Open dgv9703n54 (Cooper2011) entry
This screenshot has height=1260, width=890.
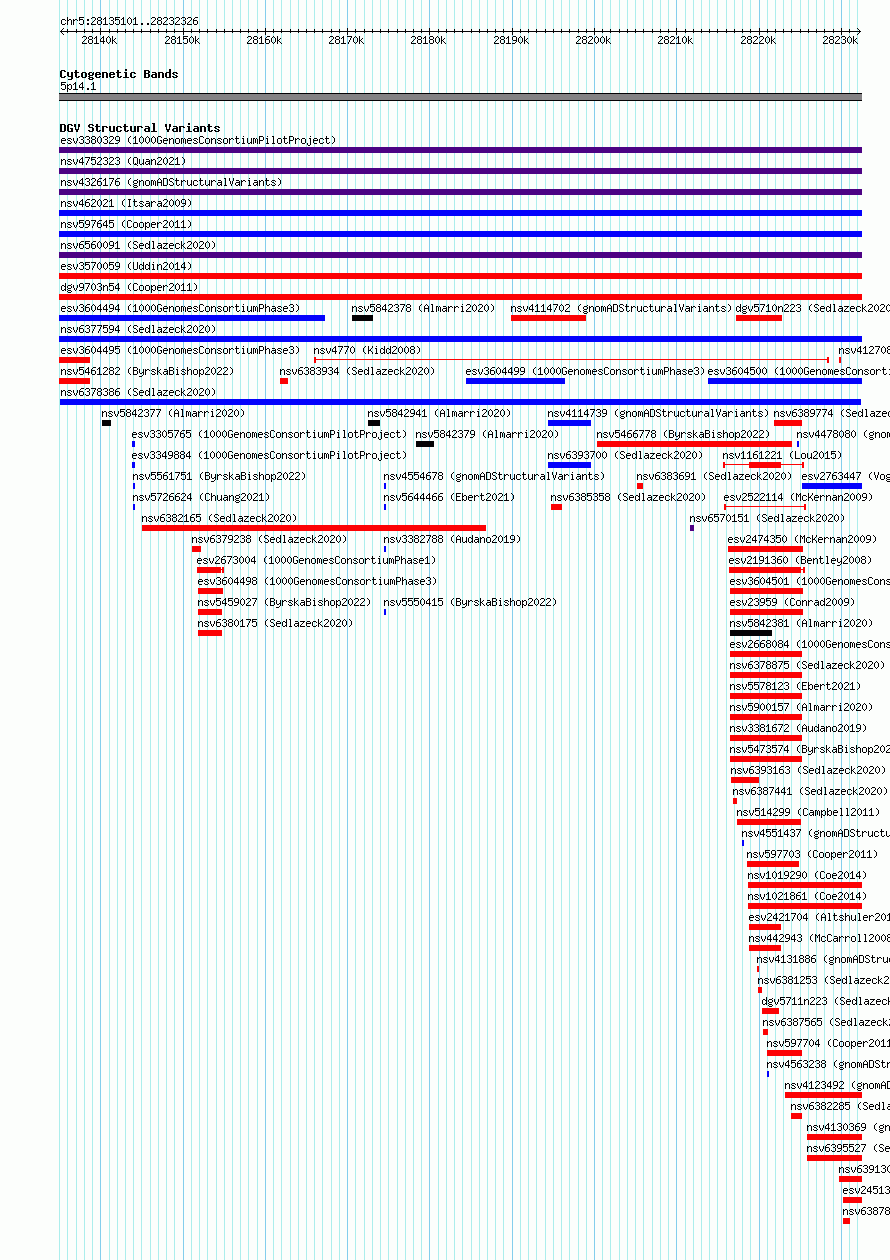(129, 287)
